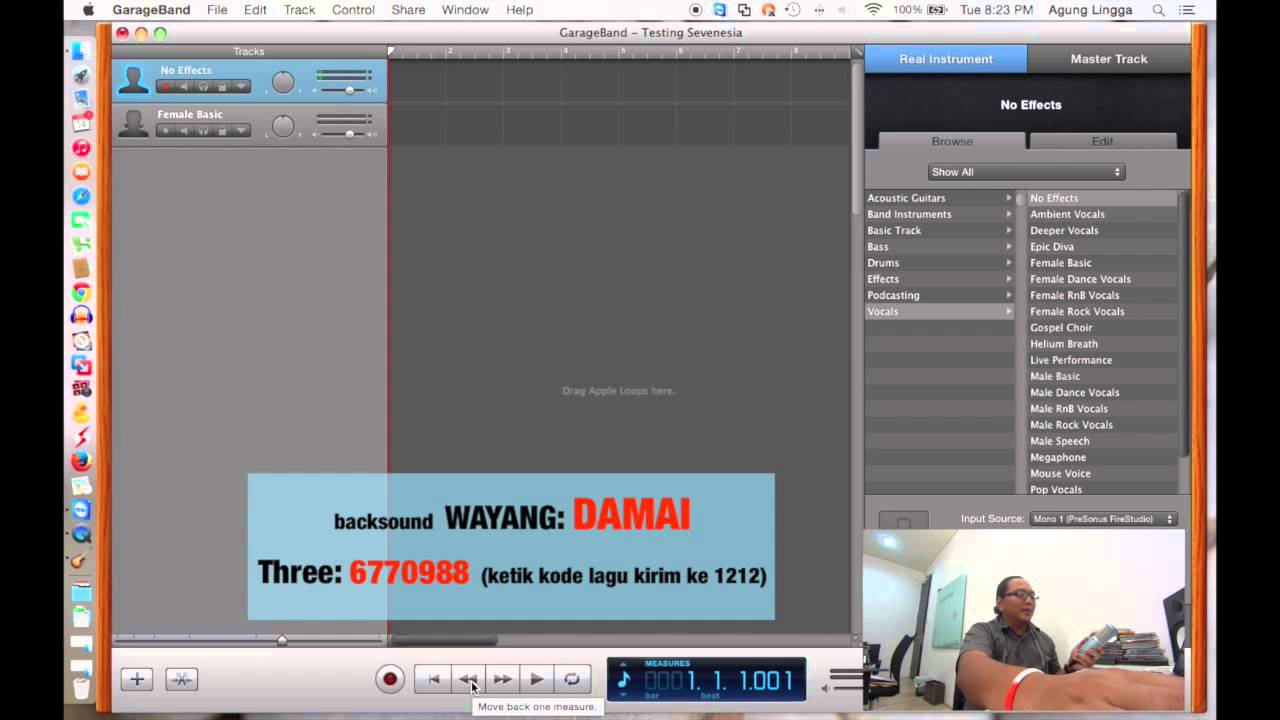Open Safari from the Dock
1280x720 pixels.
click(81, 196)
